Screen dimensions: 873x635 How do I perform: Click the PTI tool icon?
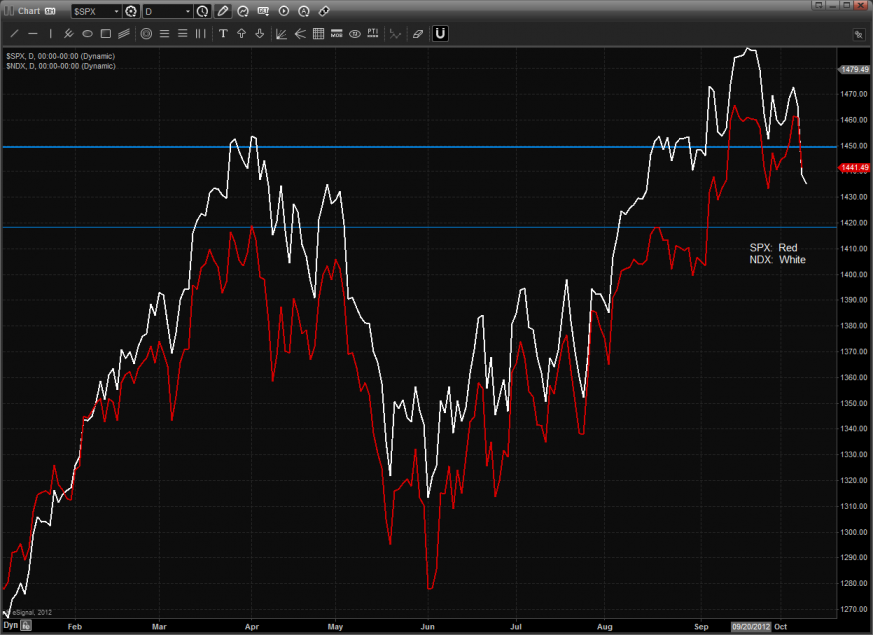tap(372, 34)
